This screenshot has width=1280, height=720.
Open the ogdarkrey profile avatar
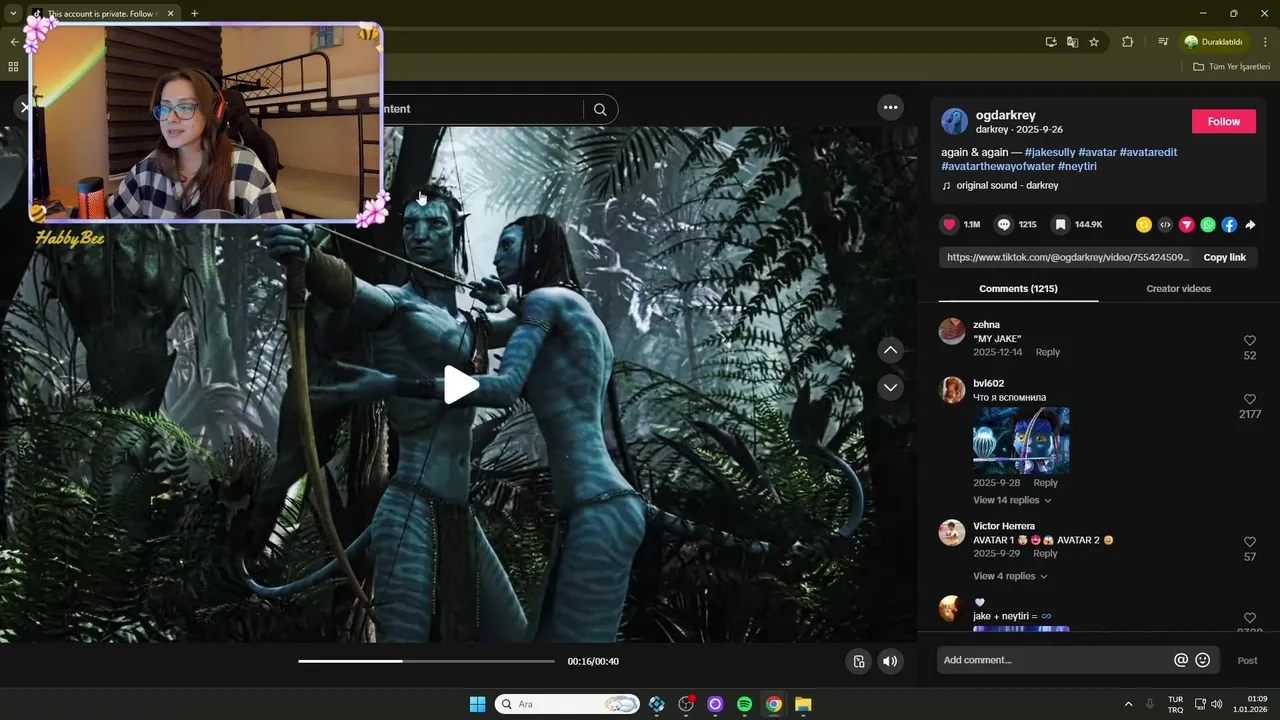[954, 122]
